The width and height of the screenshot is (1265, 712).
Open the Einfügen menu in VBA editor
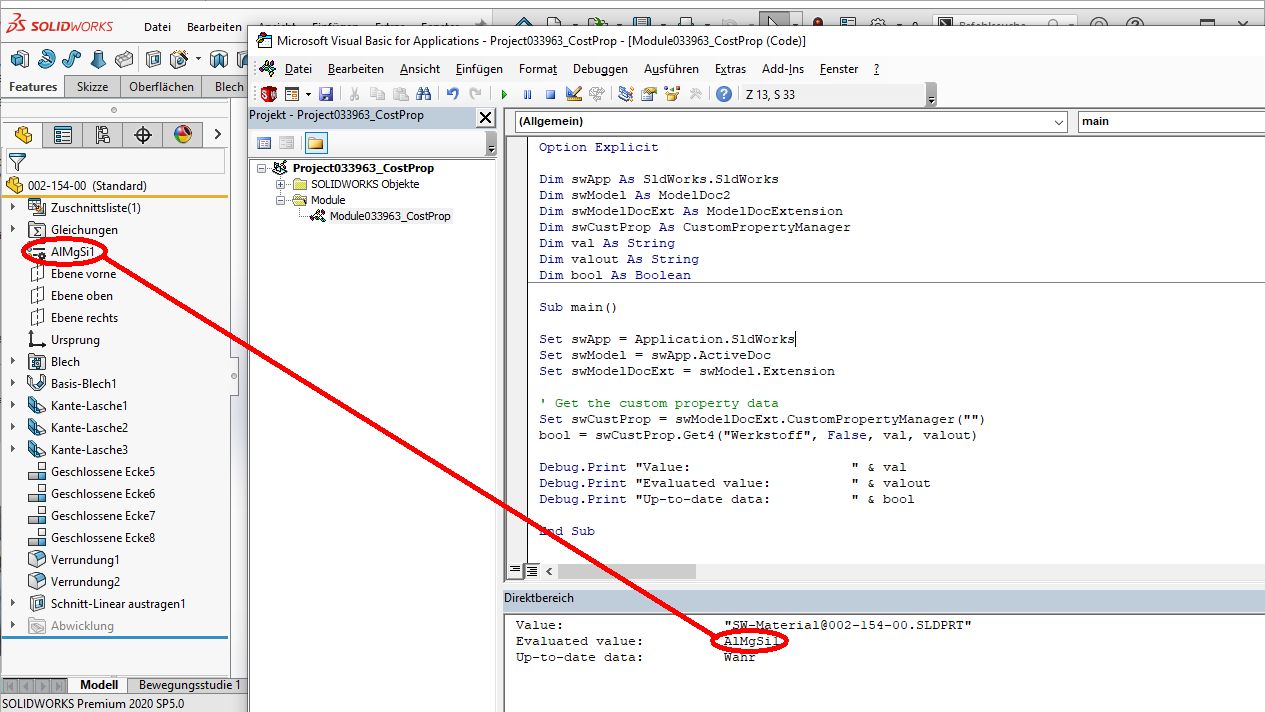pyautogui.click(x=479, y=69)
